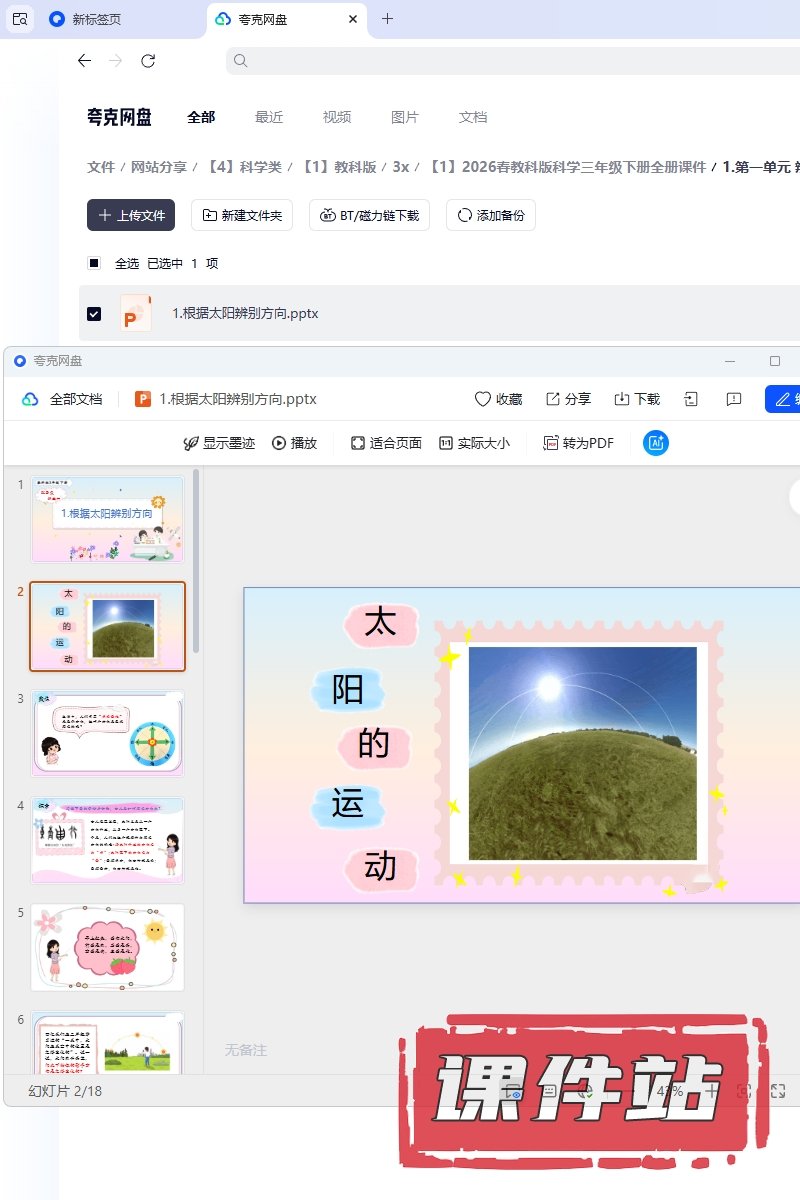Select slide 3 thumbnail
Viewport: 800px width, 1200px height.
(x=107, y=733)
